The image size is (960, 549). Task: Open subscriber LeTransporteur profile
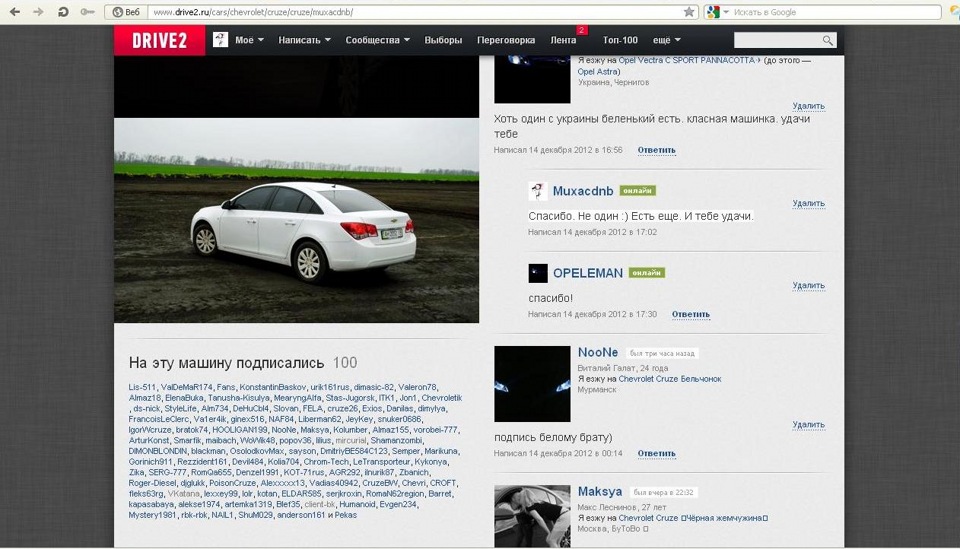[x=381, y=461]
